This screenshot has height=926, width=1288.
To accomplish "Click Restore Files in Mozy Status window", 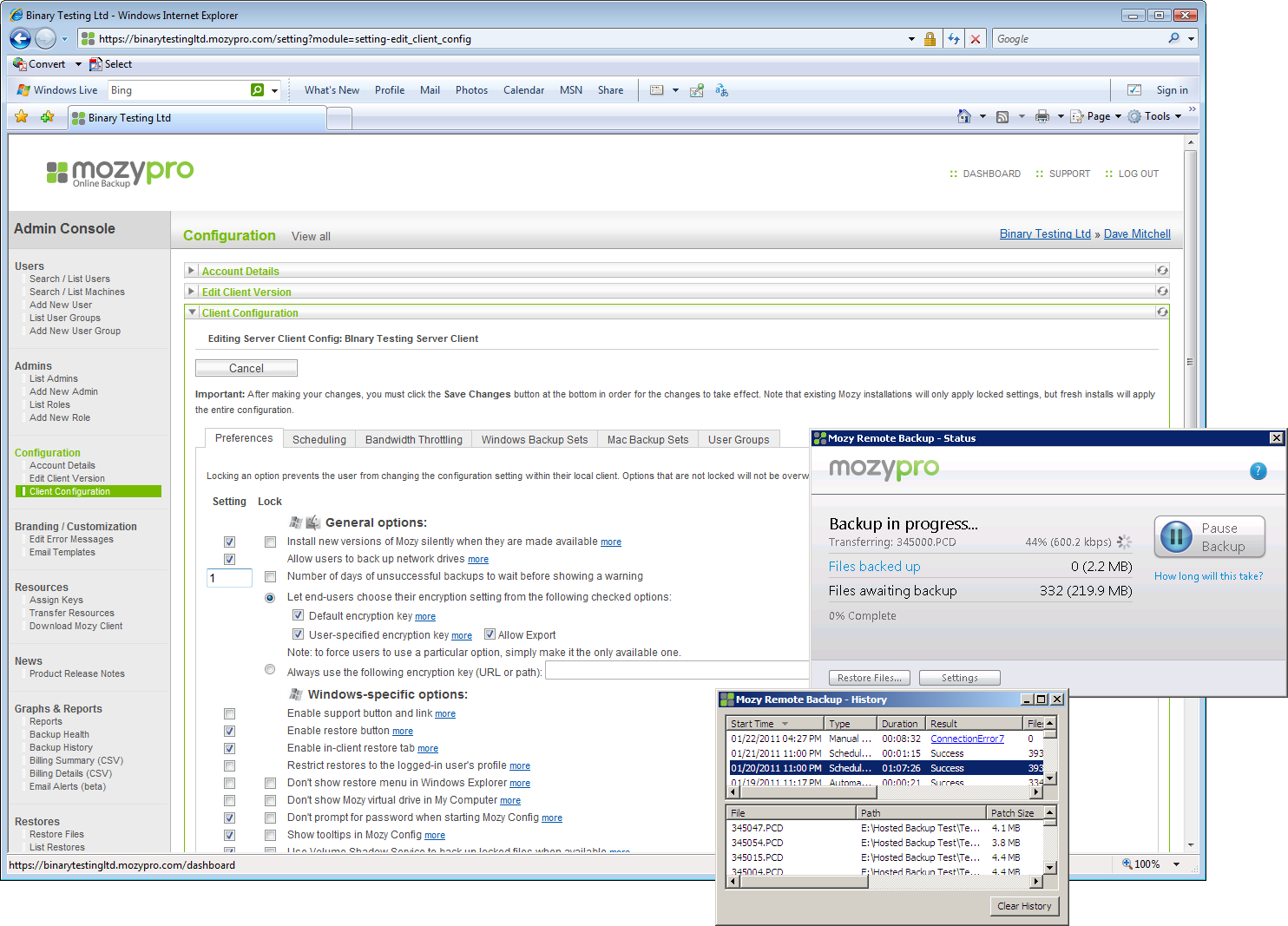I will [x=870, y=678].
